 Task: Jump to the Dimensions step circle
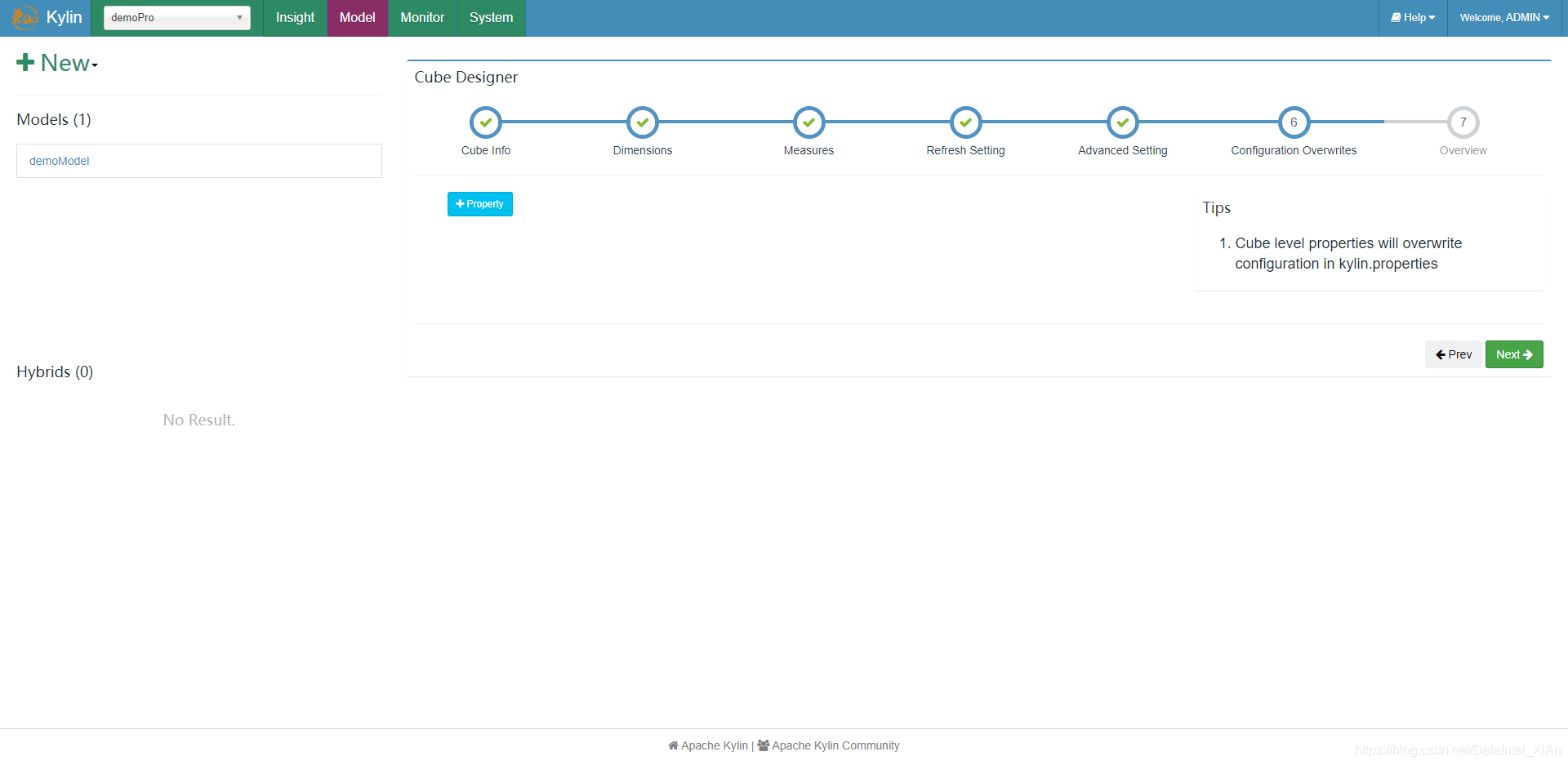click(643, 122)
